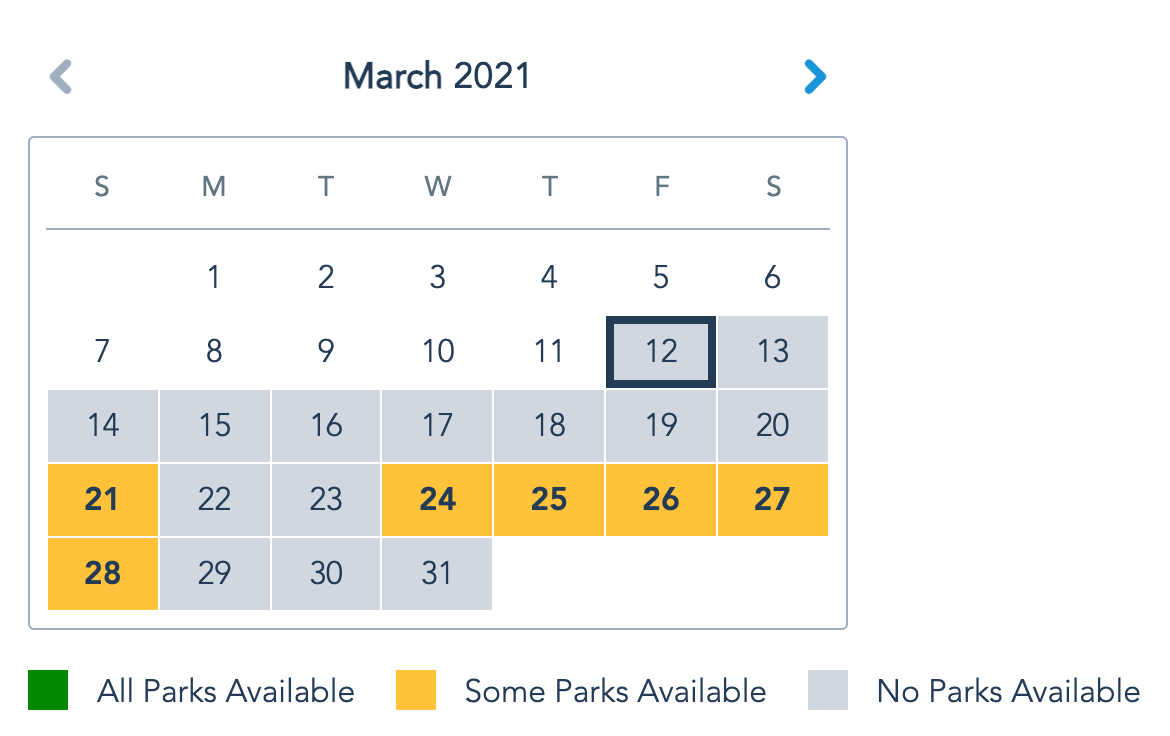This screenshot has width=1170, height=736.
Task: Click the yellow Some Parks Available swatch
Action: [416, 690]
